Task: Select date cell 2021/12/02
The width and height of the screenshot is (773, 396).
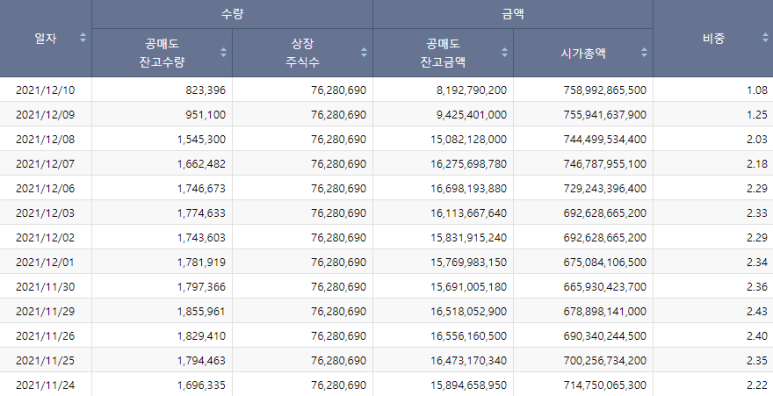Action: pos(45,238)
